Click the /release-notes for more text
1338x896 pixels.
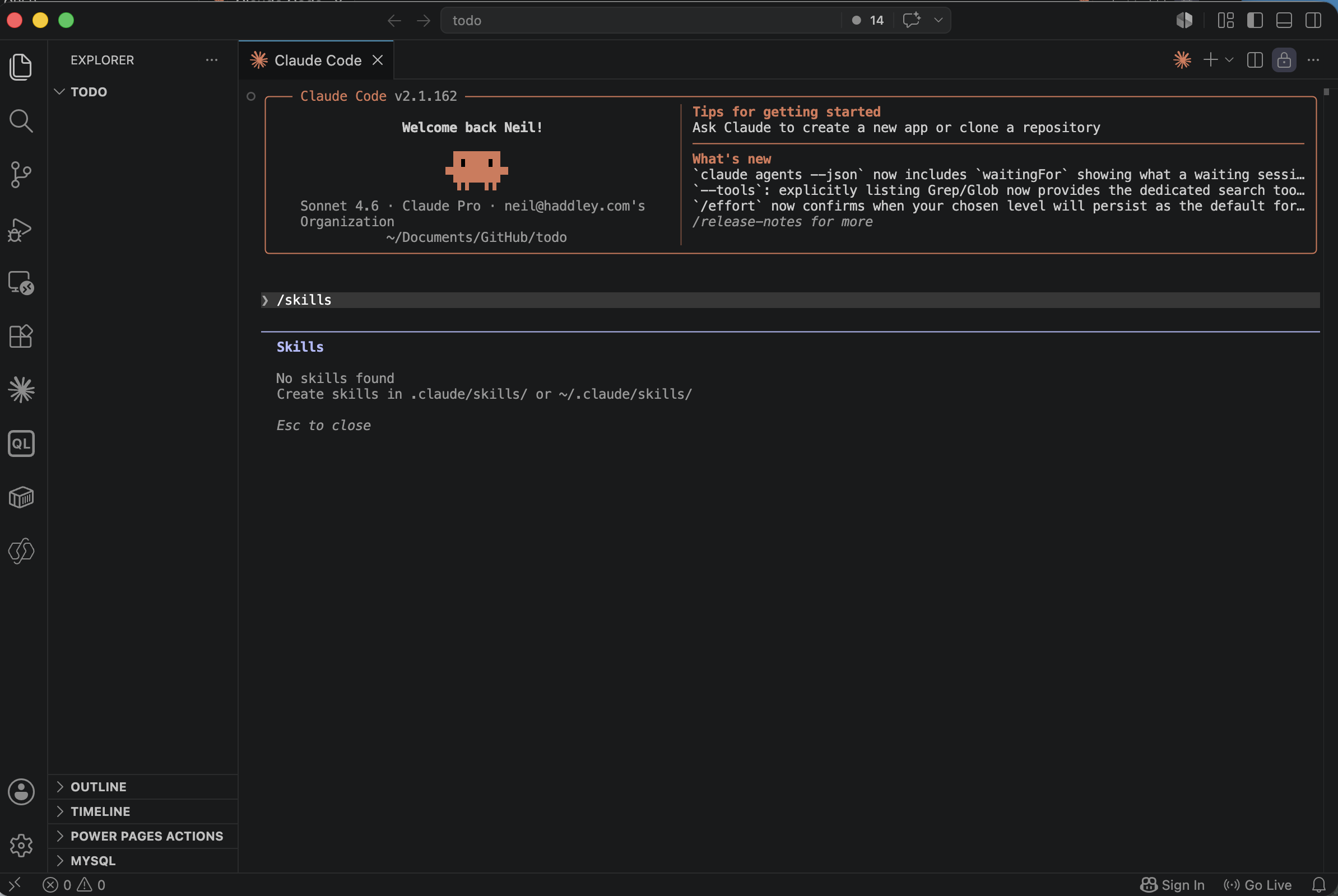pos(782,222)
